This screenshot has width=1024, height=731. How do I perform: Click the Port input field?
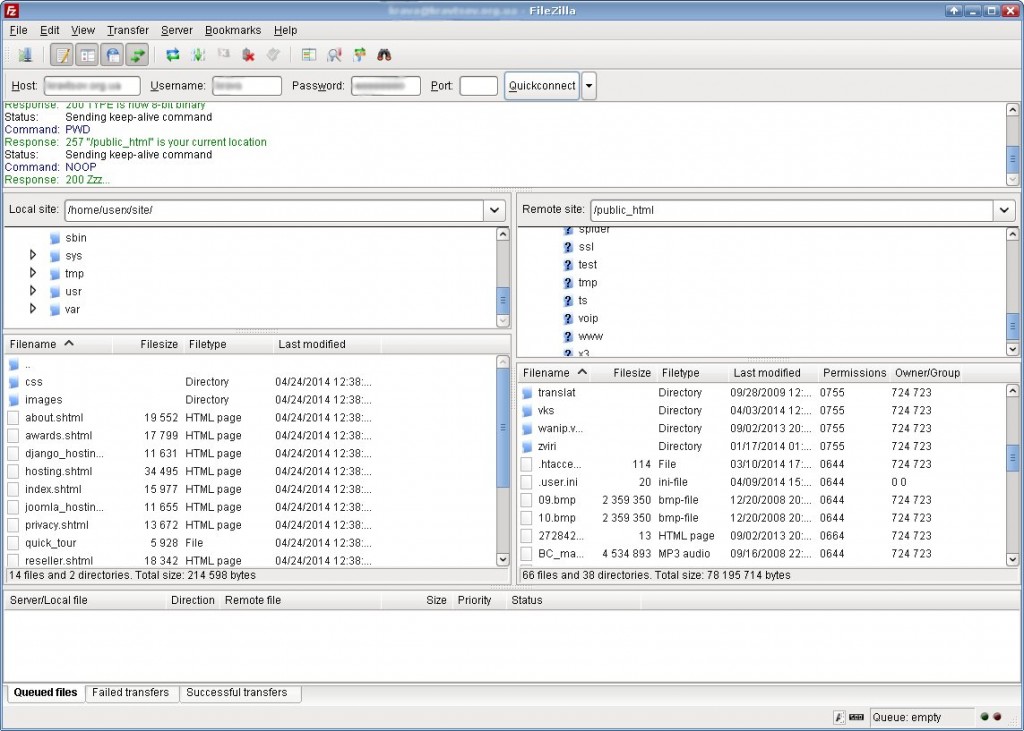coord(479,86)
